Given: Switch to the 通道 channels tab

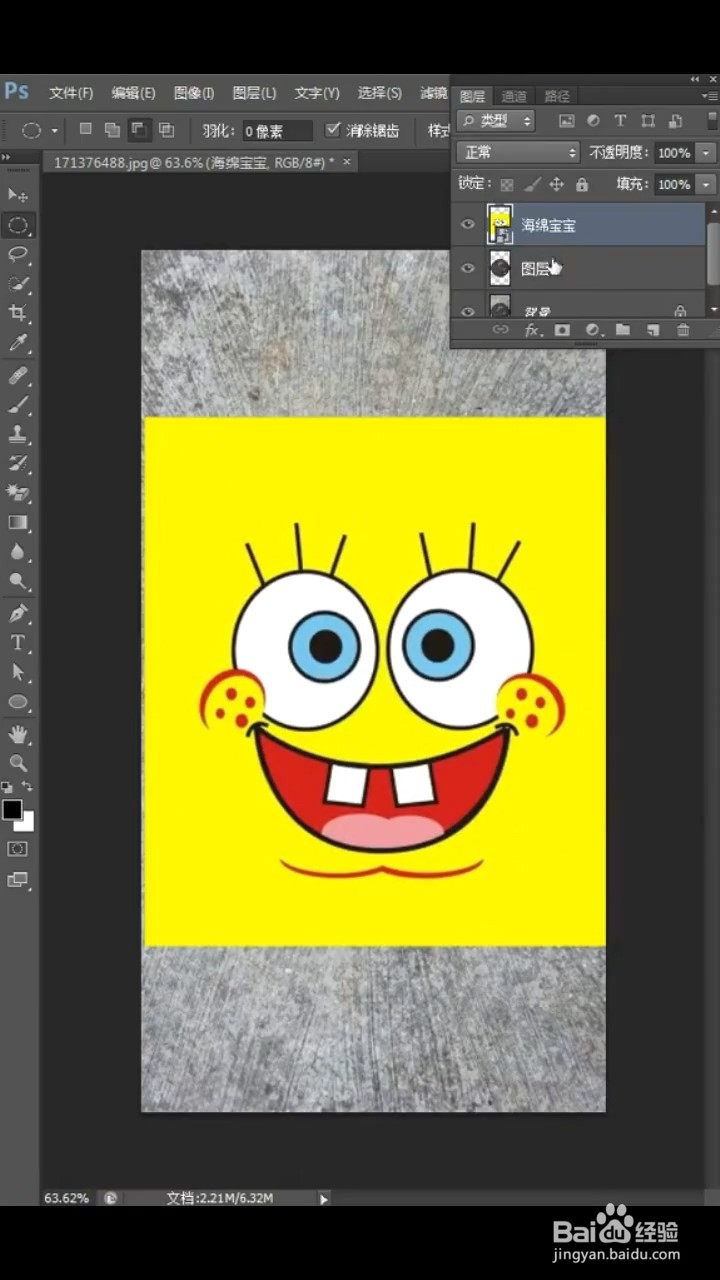Looking at the screenshot, I should click(514, 97).
